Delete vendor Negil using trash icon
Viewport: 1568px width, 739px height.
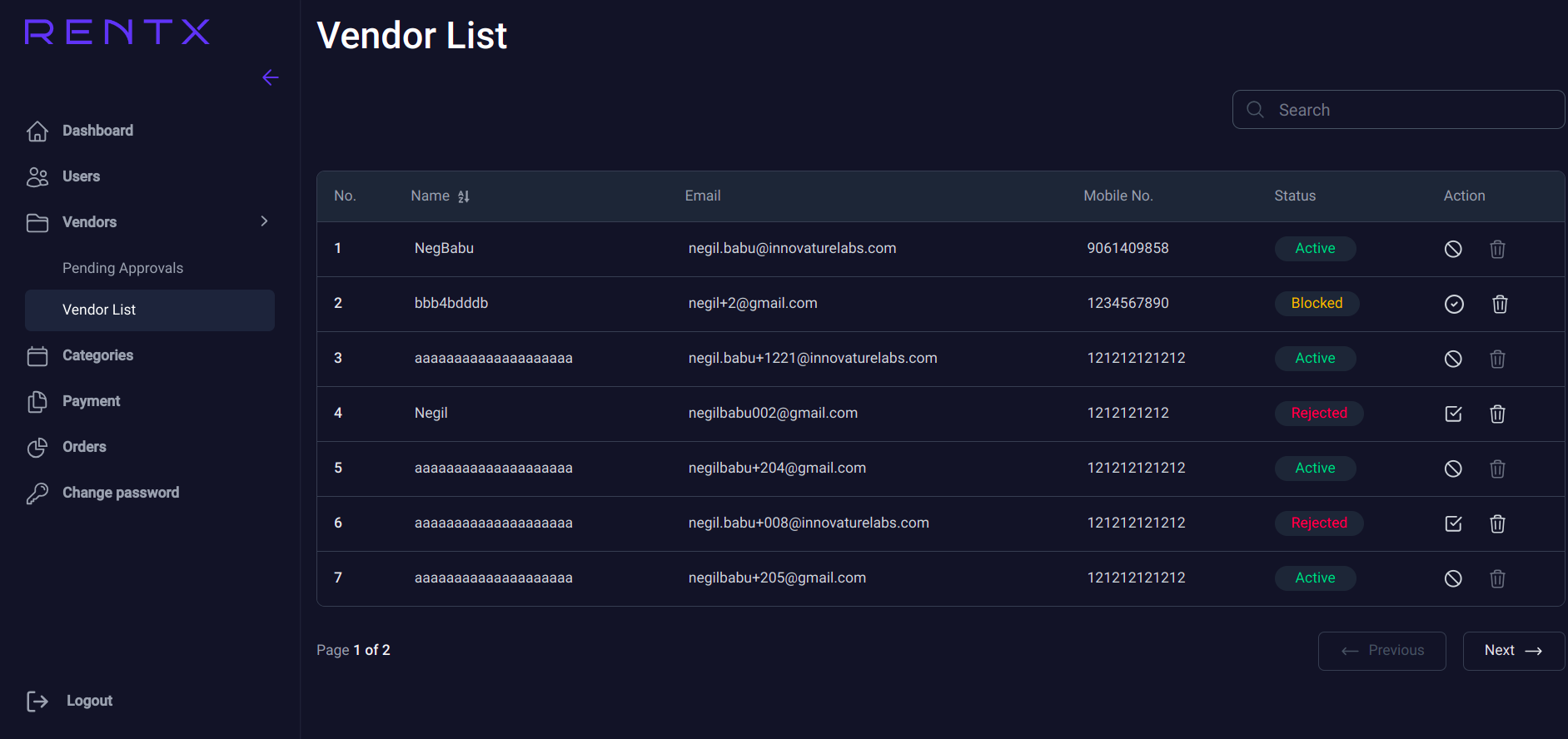(x=1496, y=414)
